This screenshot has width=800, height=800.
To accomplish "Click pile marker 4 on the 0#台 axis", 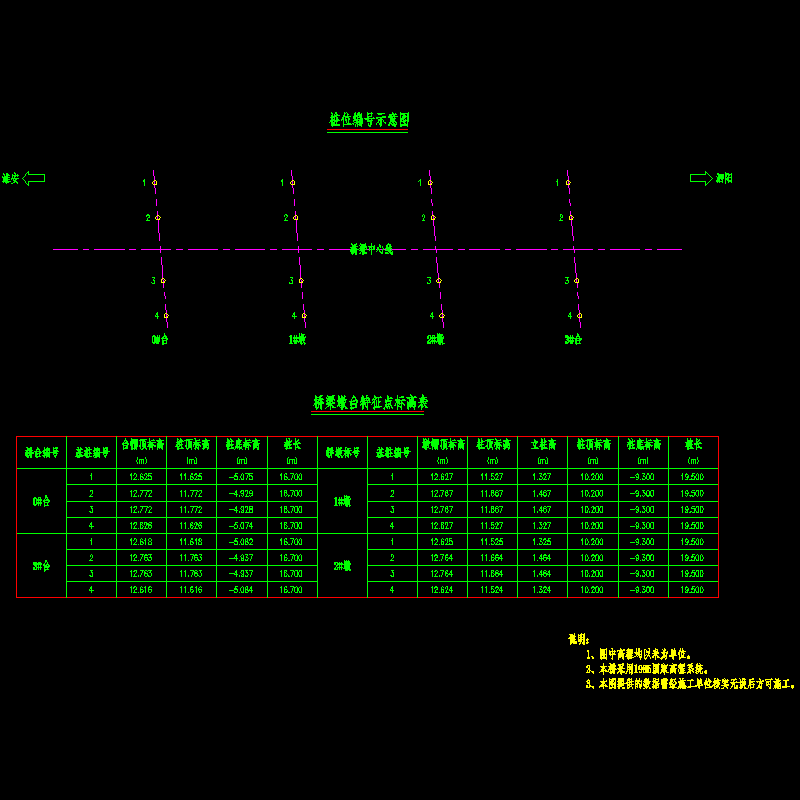I will point(166,316).
